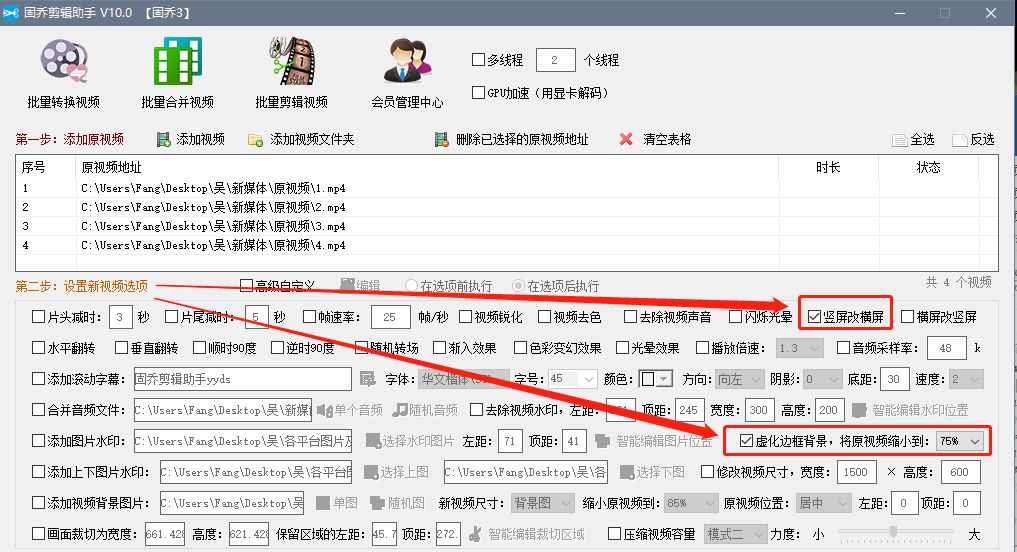
Task: Click the thread count input field
Action: coord(555,60)
